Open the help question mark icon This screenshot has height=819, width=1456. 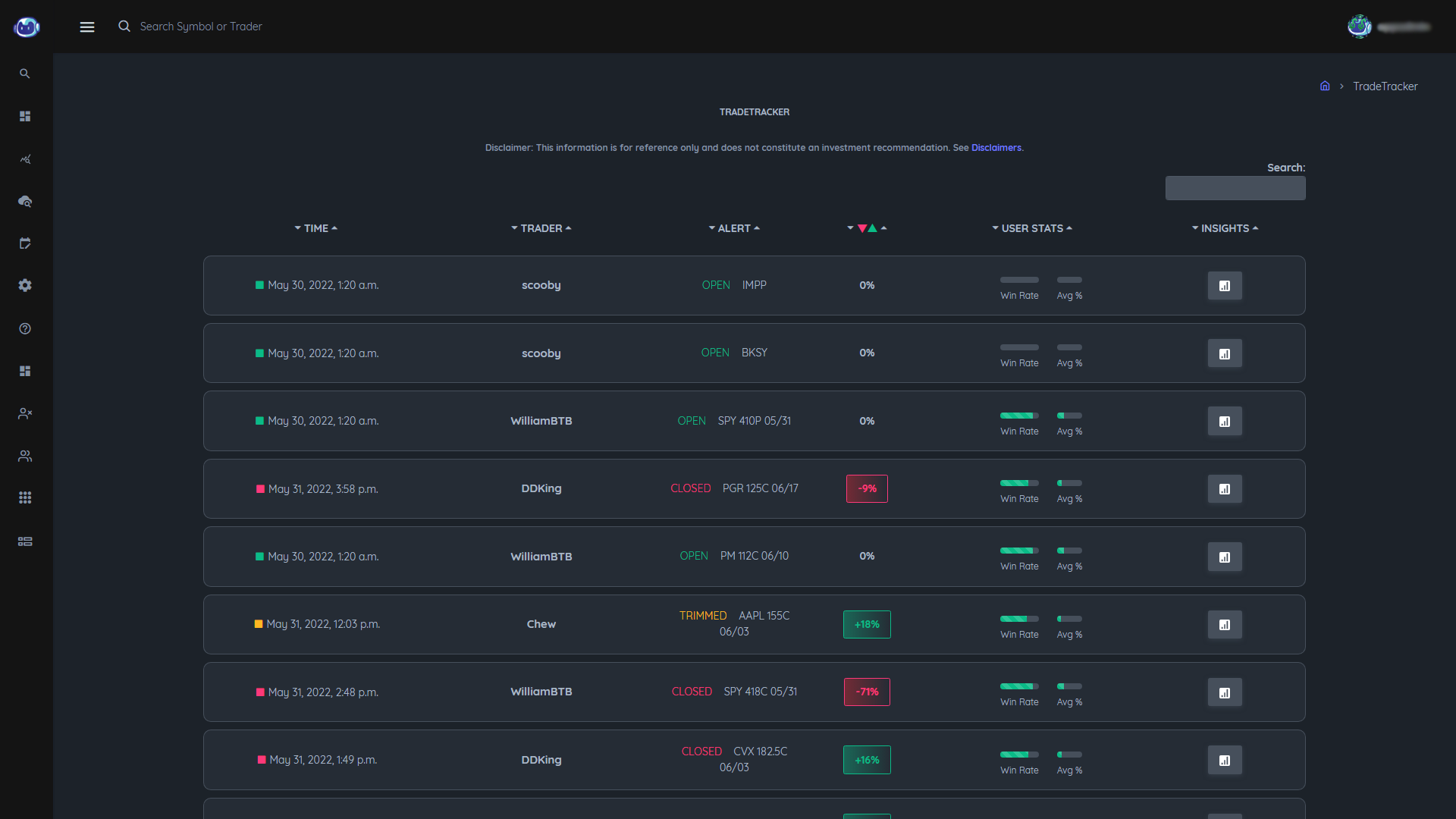pos(25,328)
